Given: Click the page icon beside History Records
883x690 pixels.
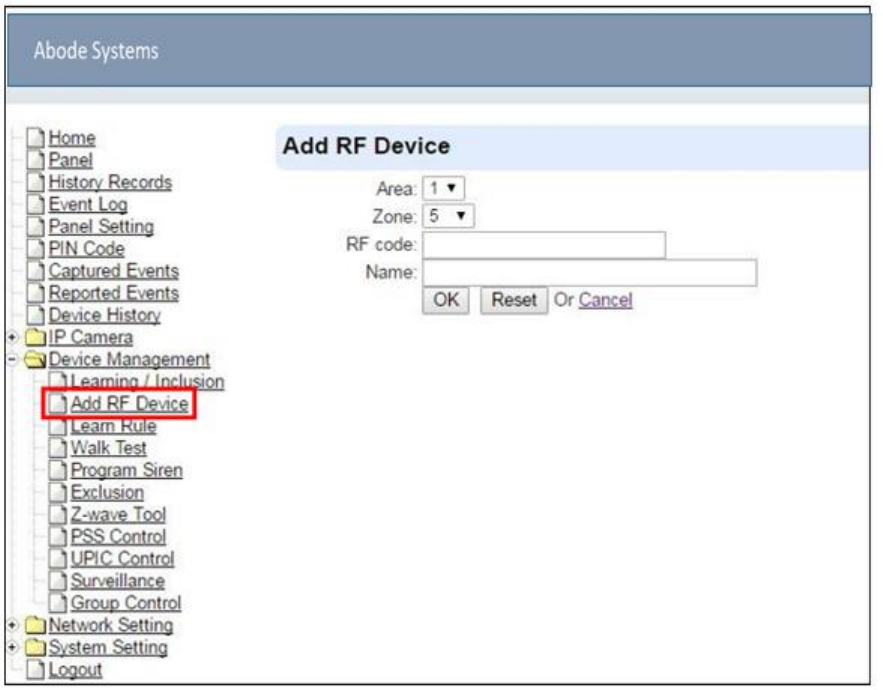Looking at the screenshot, I should tap(36, 182).
